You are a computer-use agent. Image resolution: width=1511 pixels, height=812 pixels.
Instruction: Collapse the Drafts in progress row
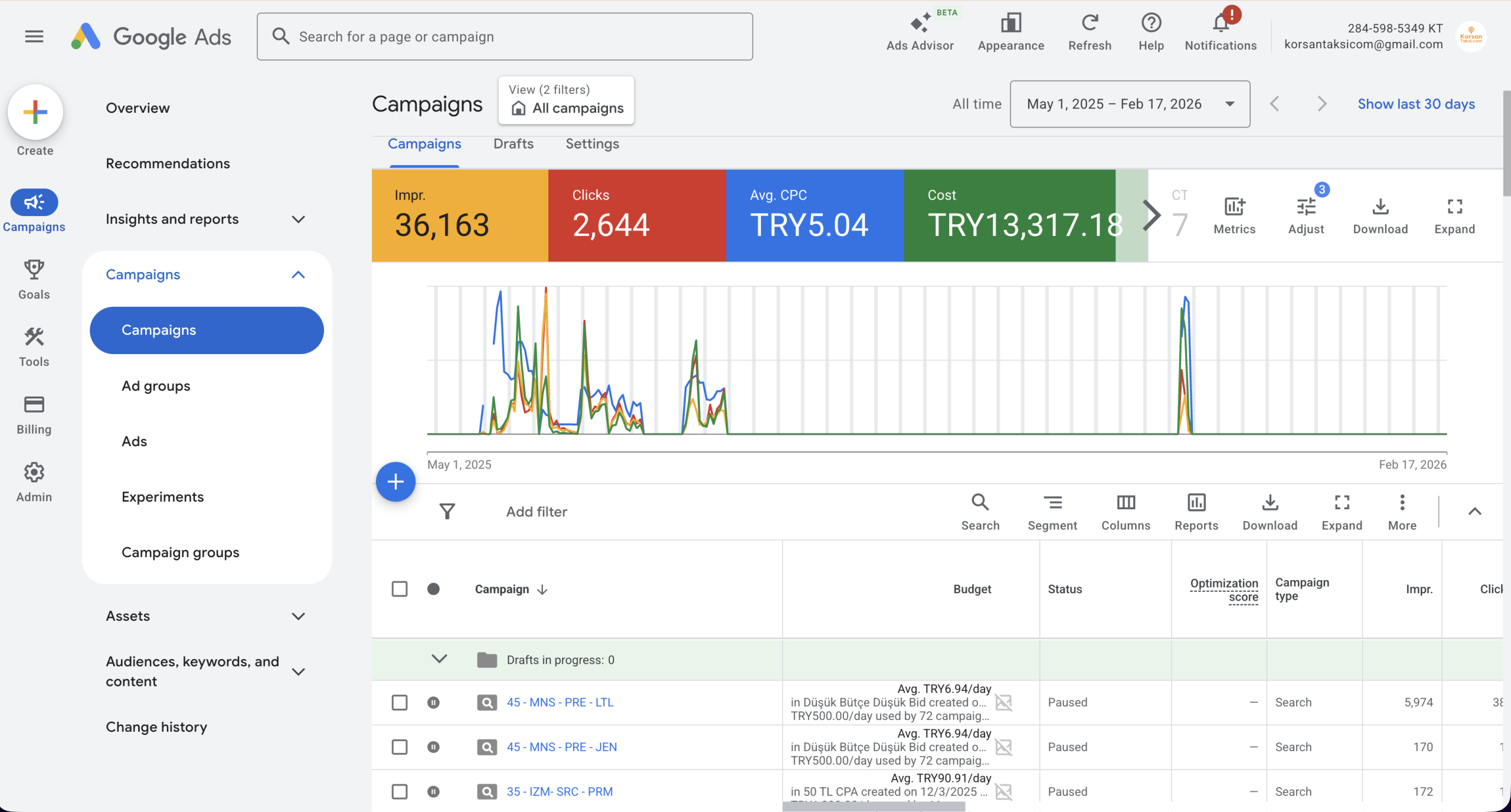coord(439,659)
